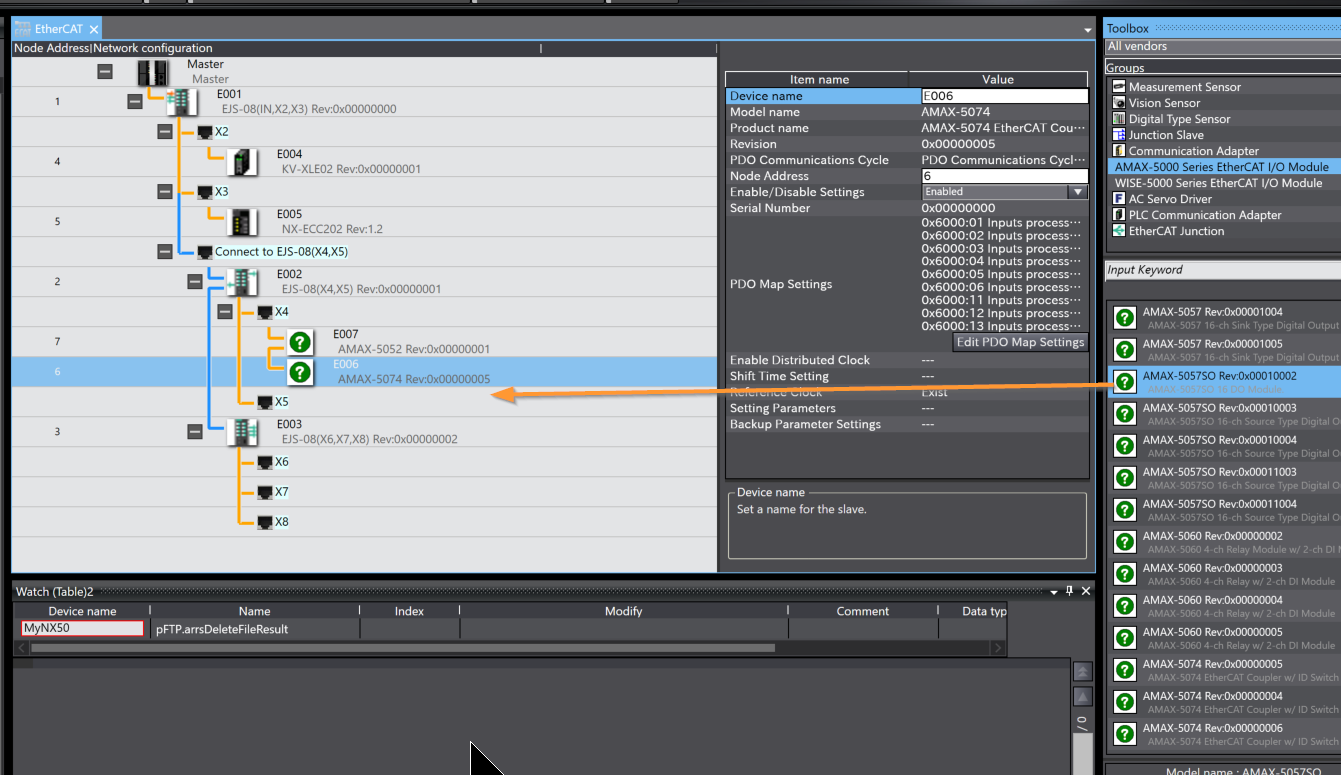This screenshot has height=775, width=1341.
Task: Click the E003 EJS-08 junction icon
Action: coord(242,432)
